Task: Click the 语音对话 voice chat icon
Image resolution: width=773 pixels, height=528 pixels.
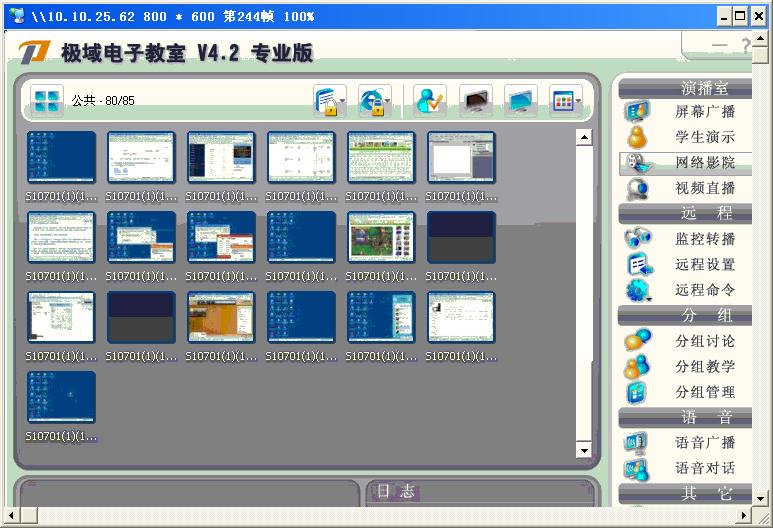Action: click(x=637, y=469)
